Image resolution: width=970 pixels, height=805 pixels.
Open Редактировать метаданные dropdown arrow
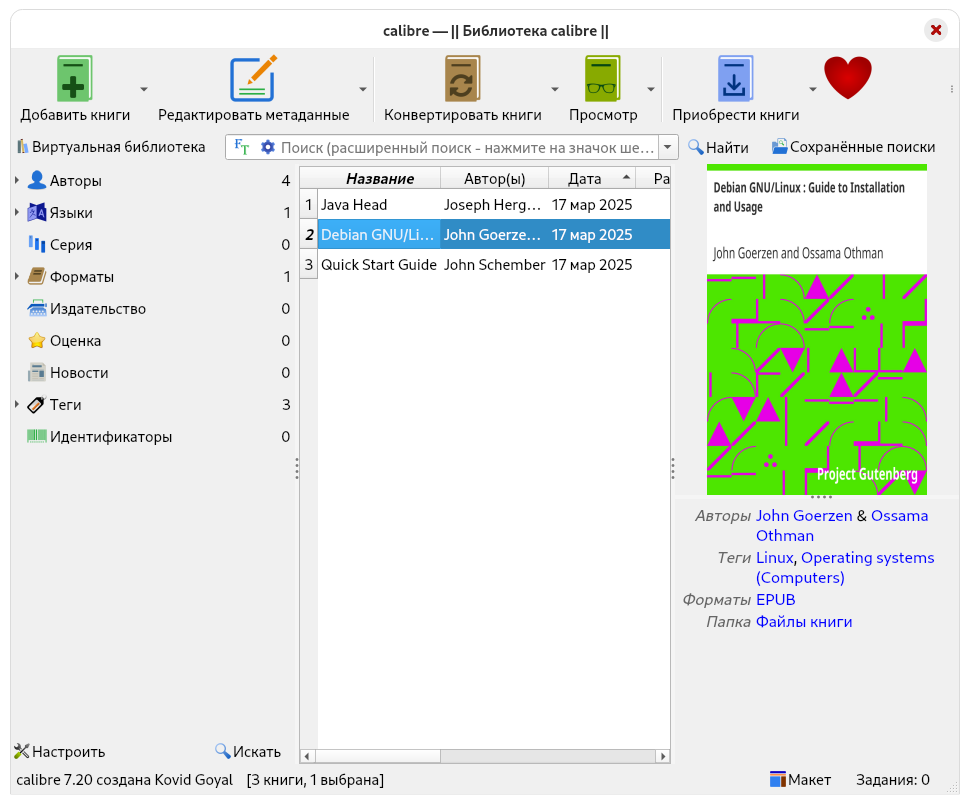363,89
